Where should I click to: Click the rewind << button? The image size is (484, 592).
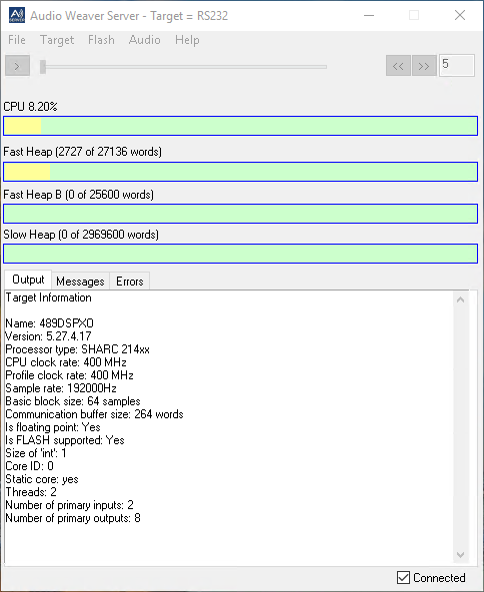[398, 66]
